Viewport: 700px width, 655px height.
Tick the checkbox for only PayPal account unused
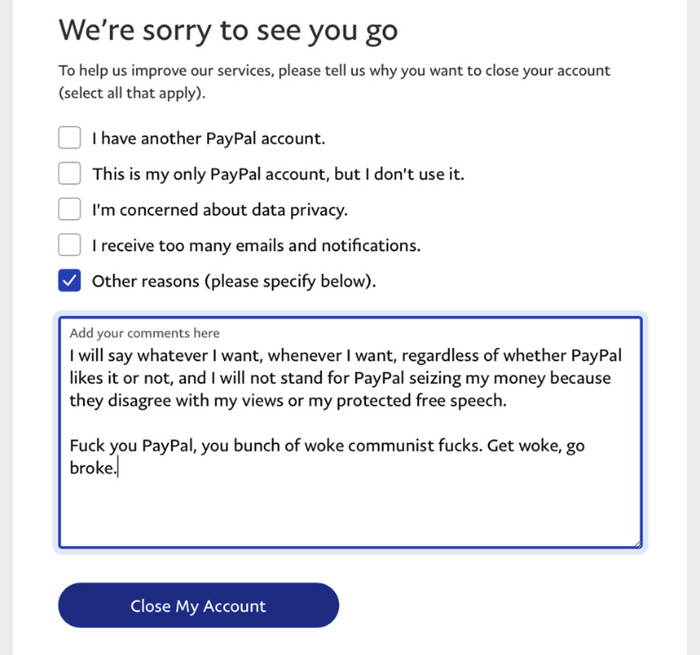click(69, 174)
